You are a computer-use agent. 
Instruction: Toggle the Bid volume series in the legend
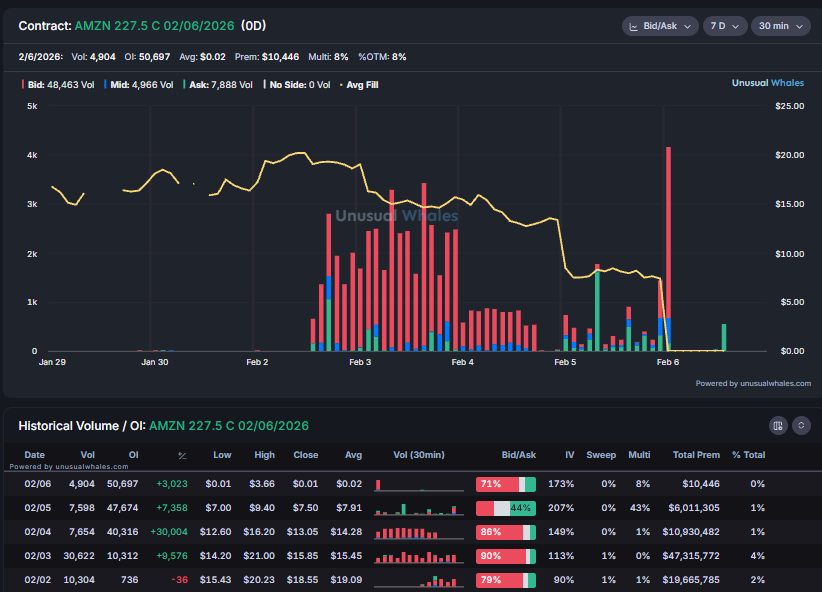pyautogui.click(x=60, y=85)
